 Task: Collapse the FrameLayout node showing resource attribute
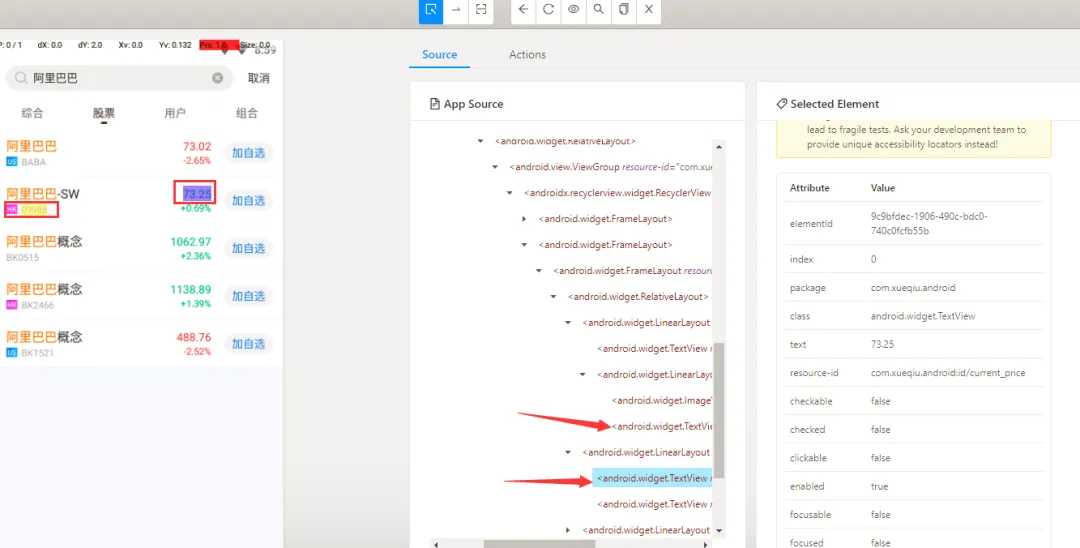539,271
